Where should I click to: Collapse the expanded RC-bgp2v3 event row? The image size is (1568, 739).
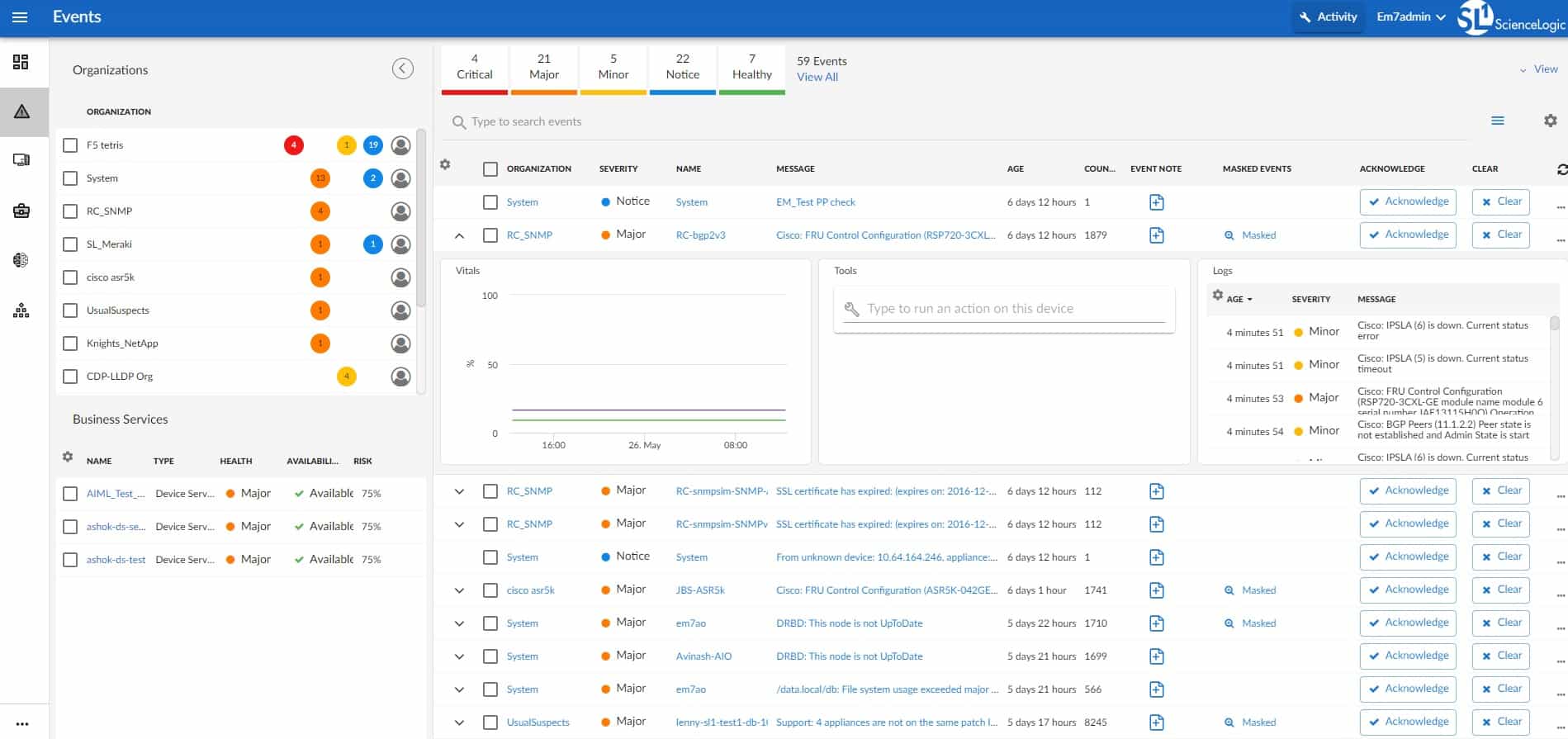point(460,235)
